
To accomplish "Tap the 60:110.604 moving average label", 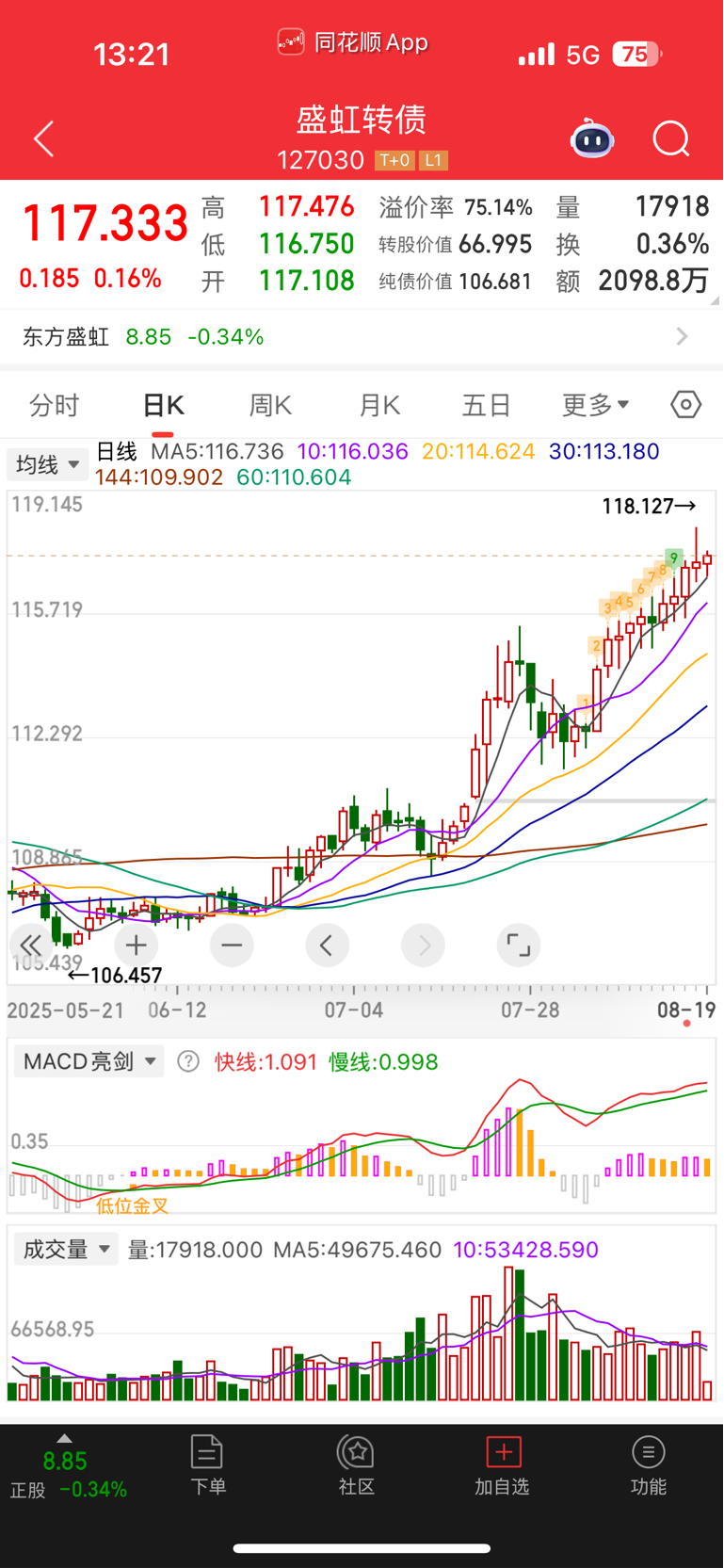I will 294,477.
